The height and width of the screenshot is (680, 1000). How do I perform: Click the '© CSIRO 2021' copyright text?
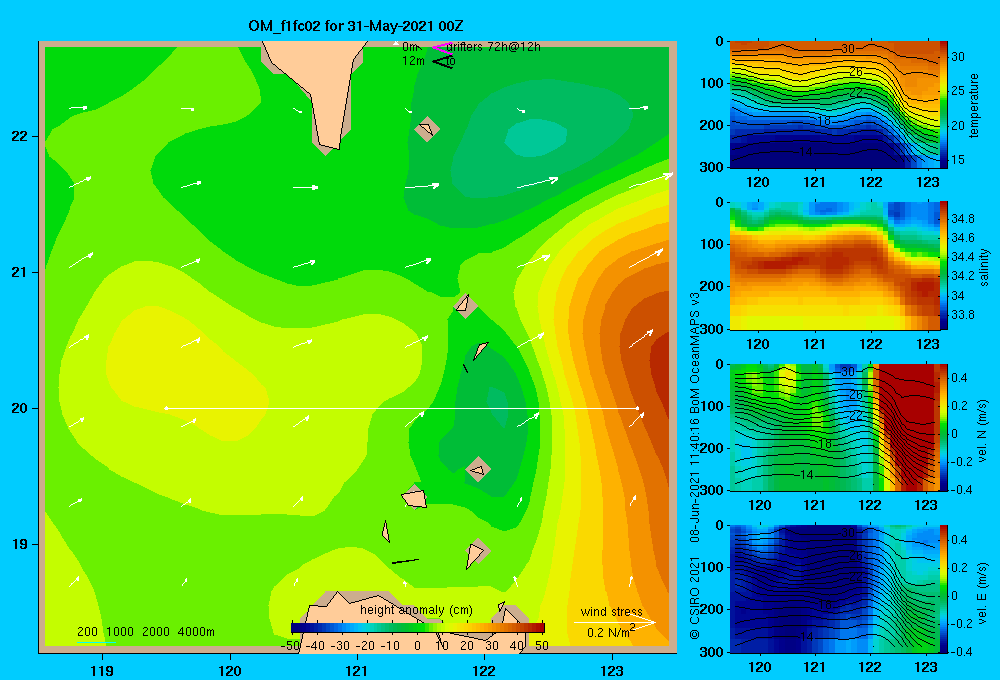[x=695, y=598]
